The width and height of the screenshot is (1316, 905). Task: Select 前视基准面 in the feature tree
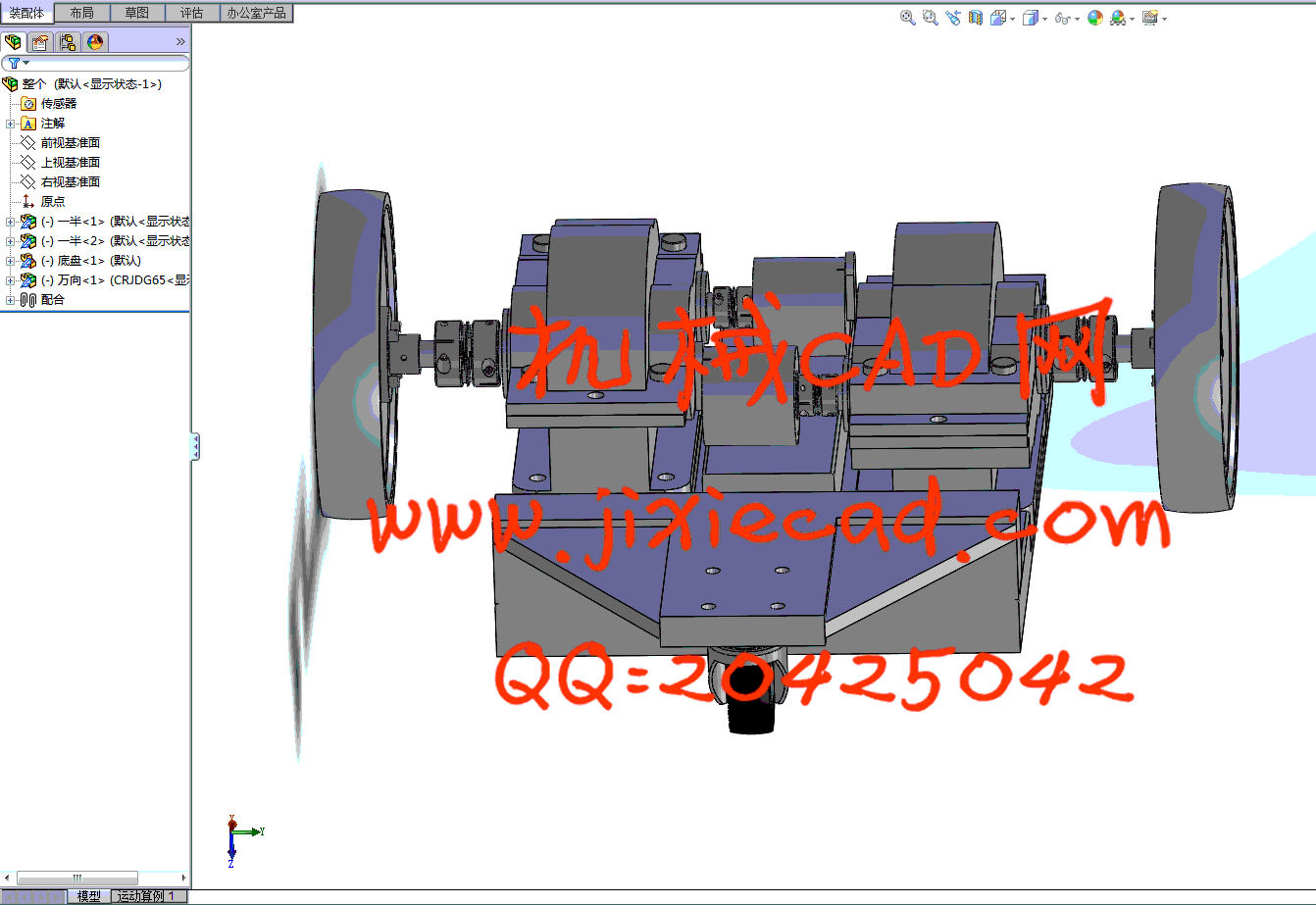70,142
